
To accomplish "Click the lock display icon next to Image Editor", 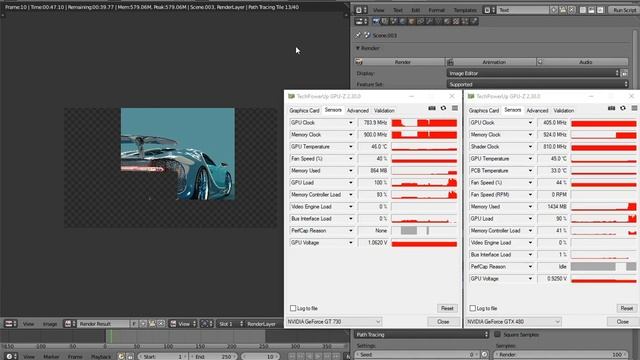I will click(624, 73).
